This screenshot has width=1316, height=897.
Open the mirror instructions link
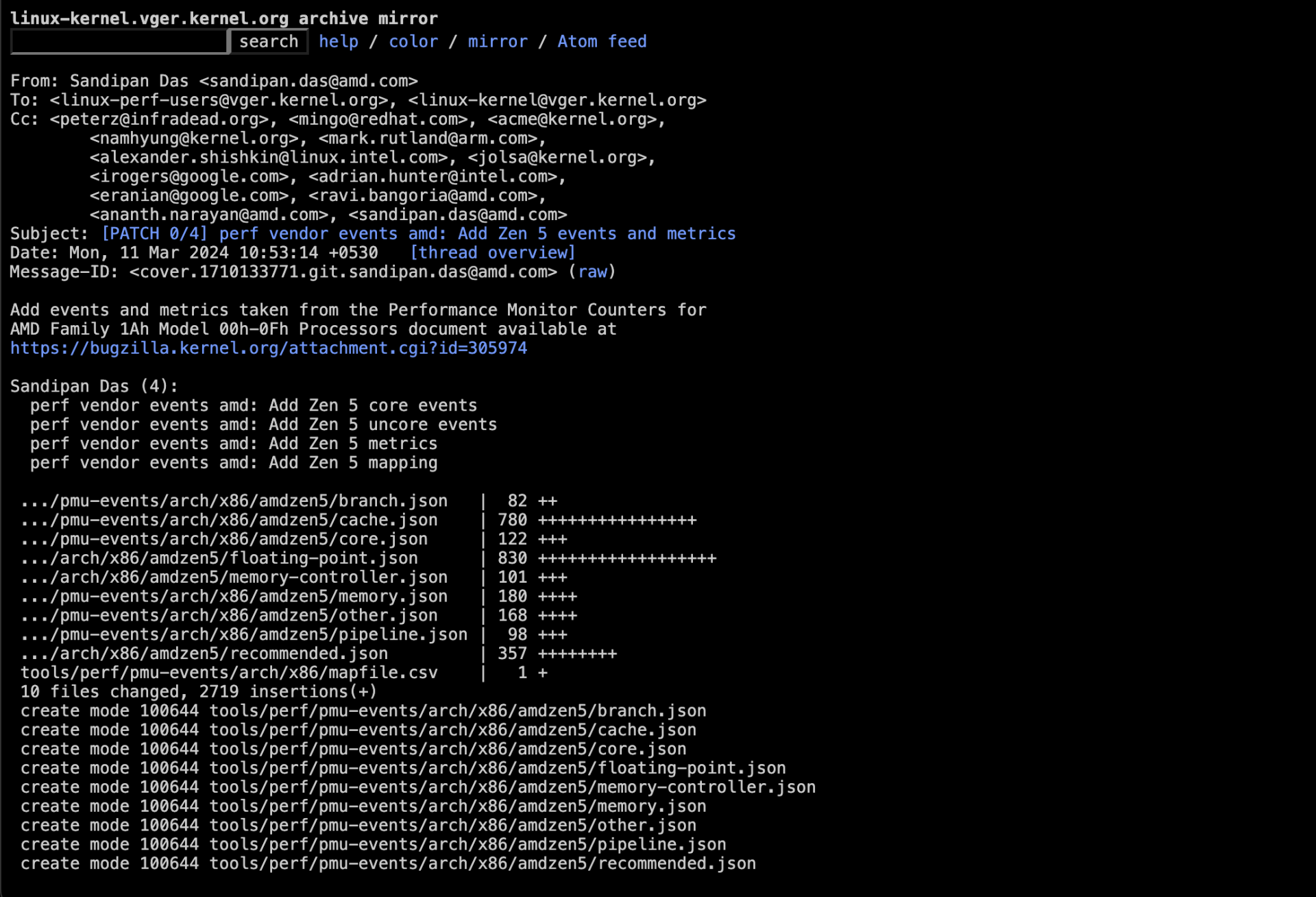tap(498, 42)
